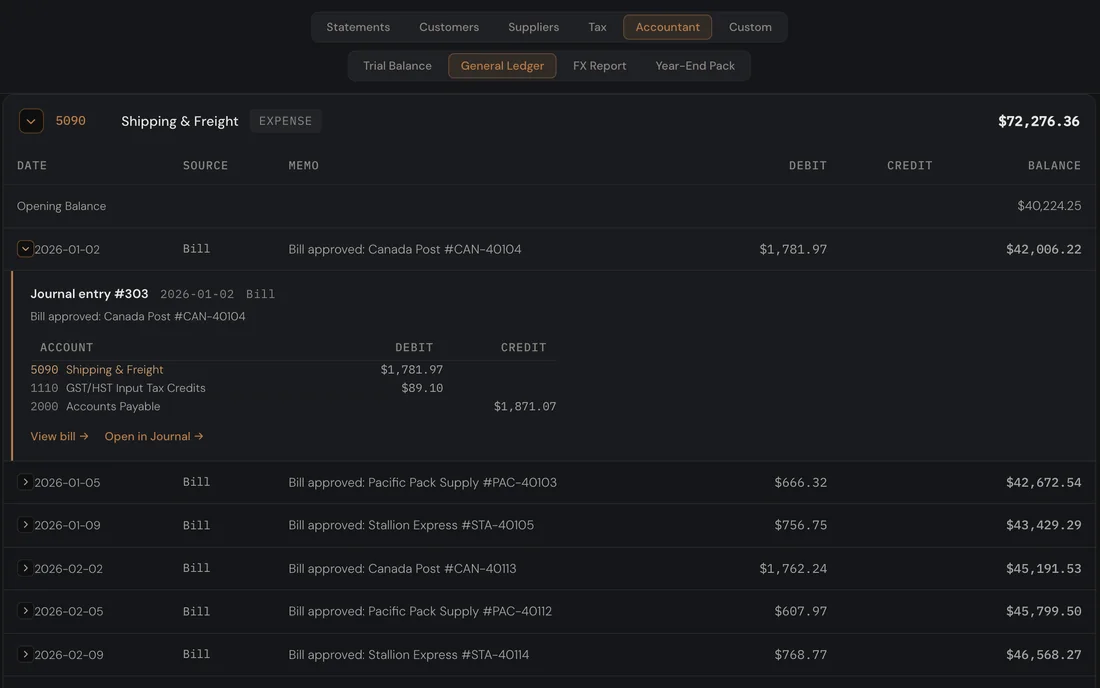Expand the 2026-02-09 Stallion Express row

(x=25, y=654)
